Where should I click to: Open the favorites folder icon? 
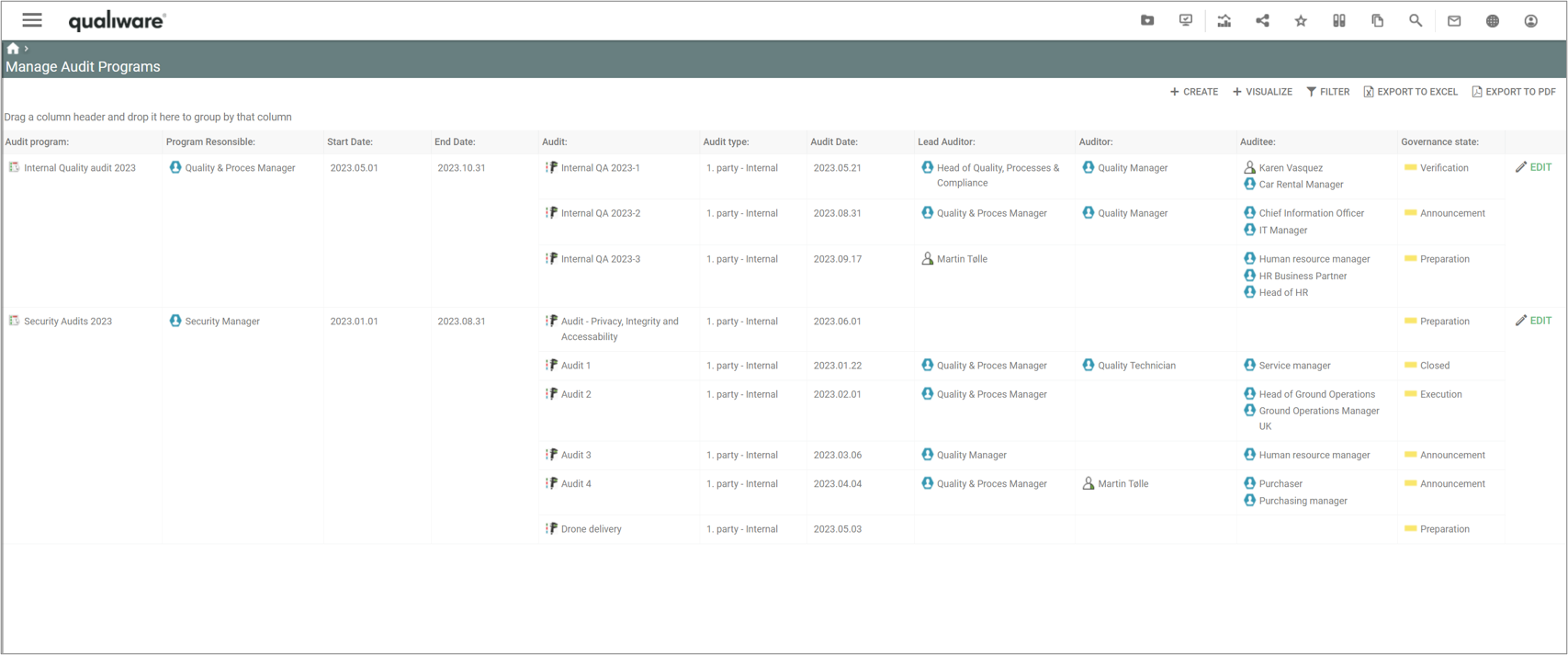(x=1147, y=20)
